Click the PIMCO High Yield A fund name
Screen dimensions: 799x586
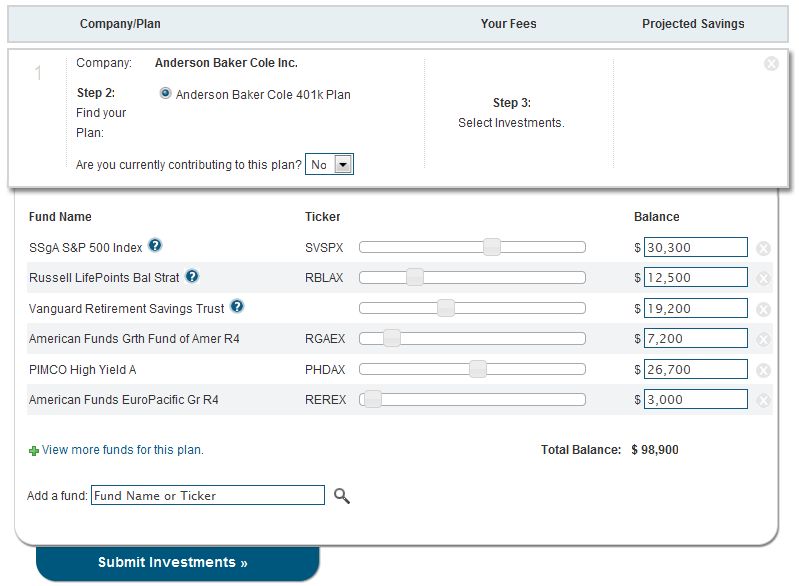pyautogui.click(x=83, y=369)
